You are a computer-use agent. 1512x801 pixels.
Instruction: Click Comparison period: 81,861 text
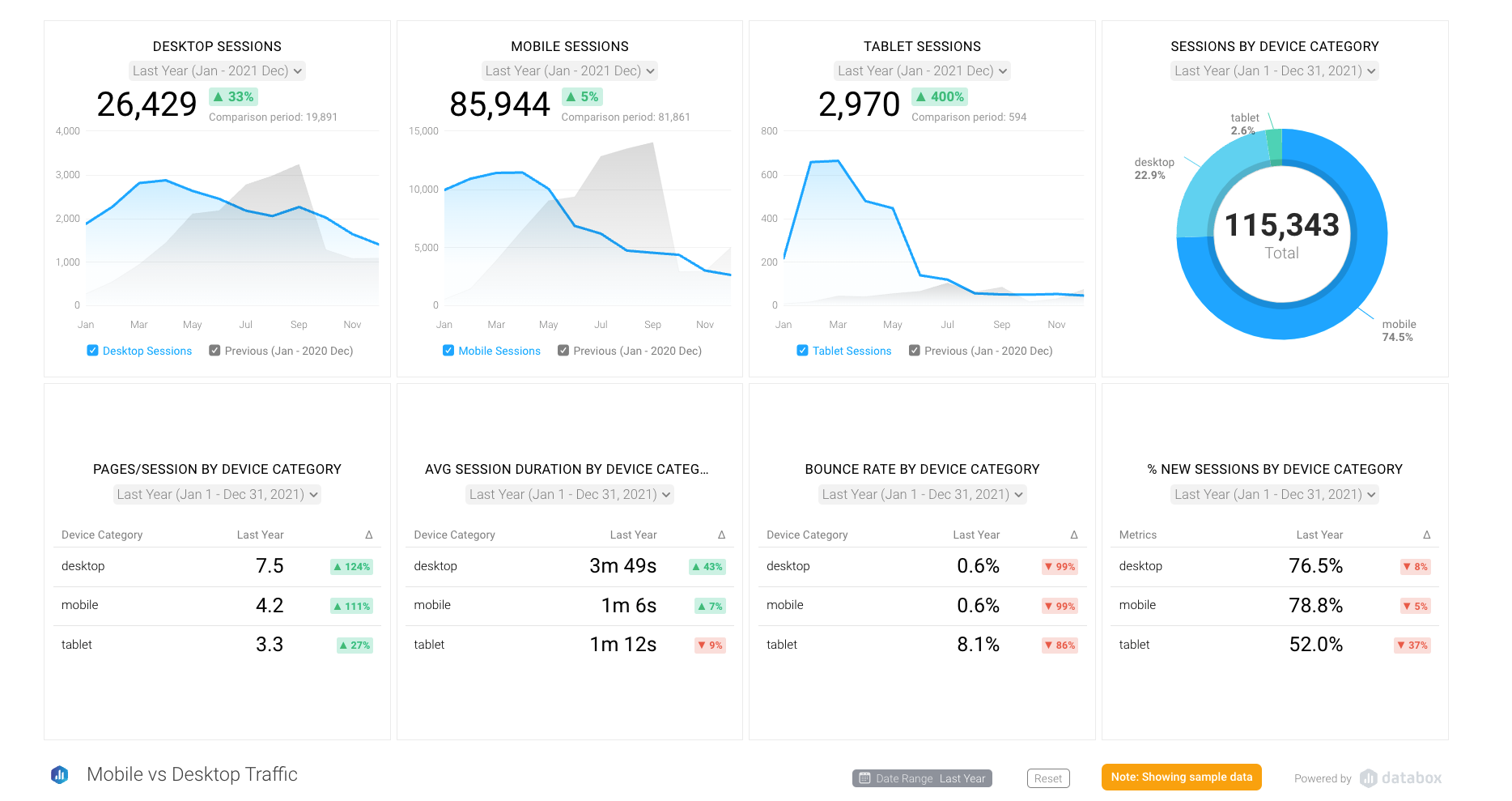pyautogui.click(x=626, y=117)
